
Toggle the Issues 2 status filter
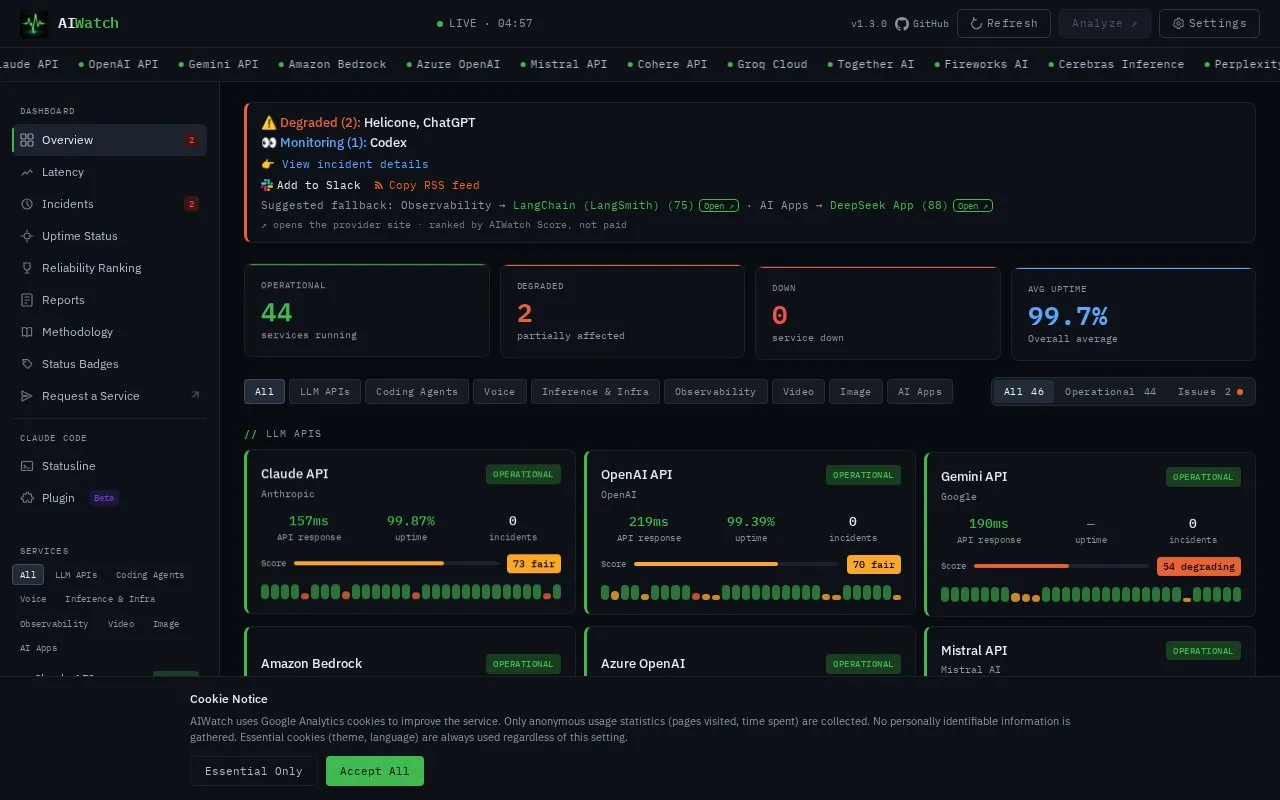click(1210, 392)
